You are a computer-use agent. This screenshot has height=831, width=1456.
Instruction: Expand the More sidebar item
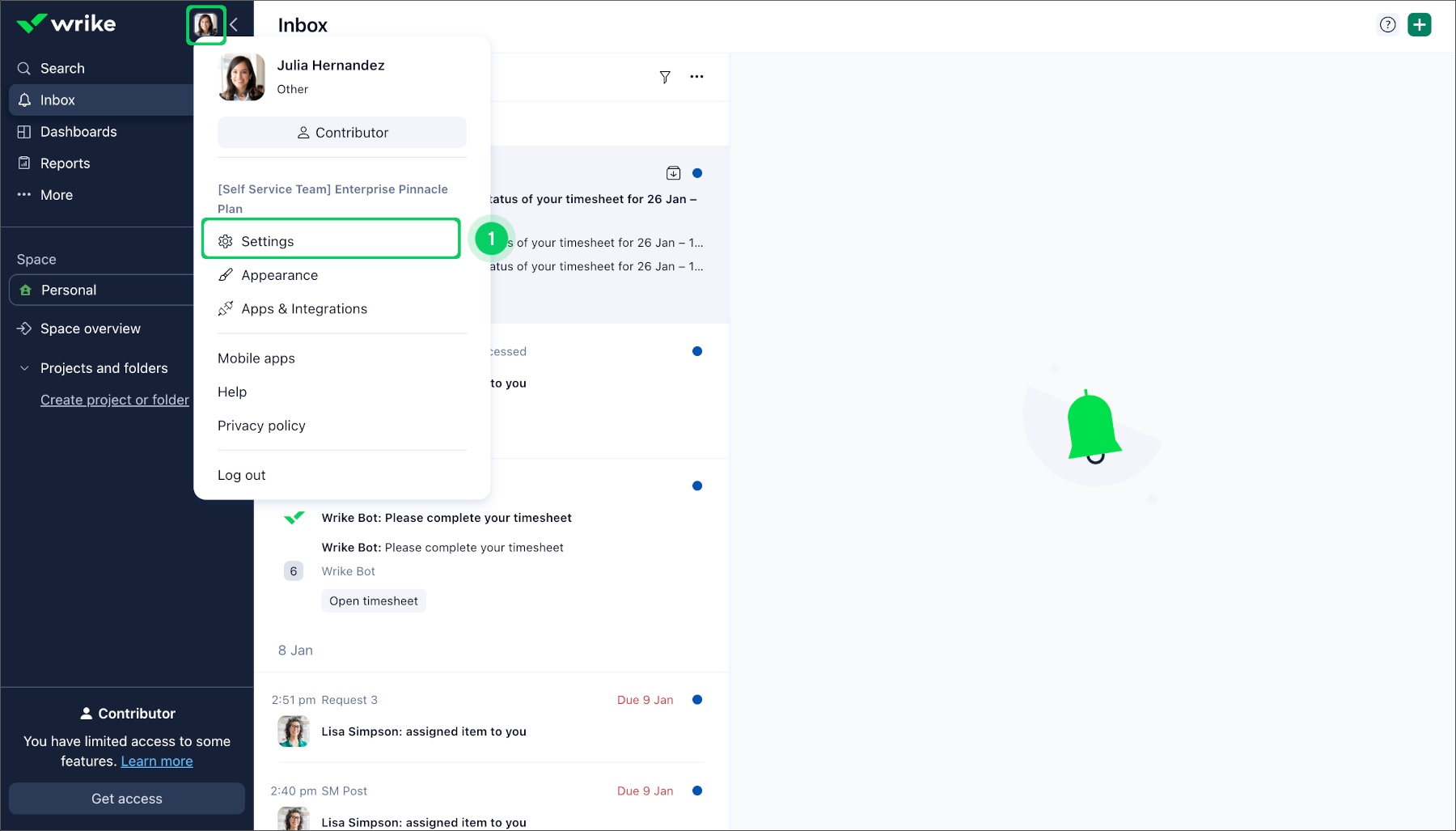pyautogui.click(x=57, y=195)
